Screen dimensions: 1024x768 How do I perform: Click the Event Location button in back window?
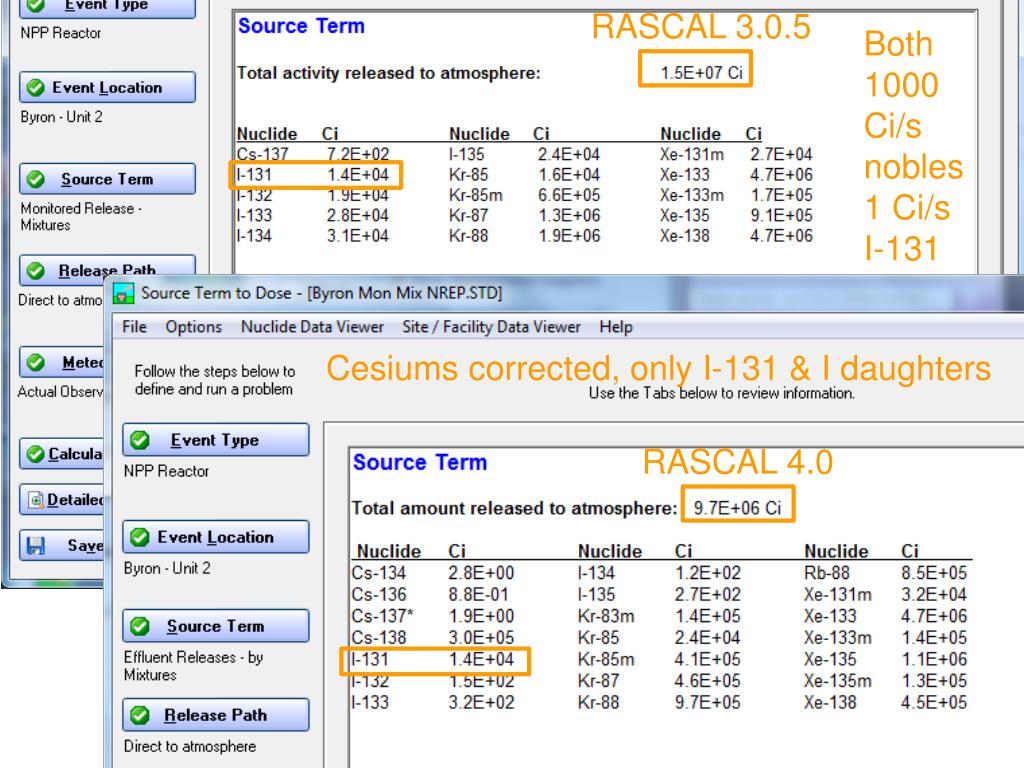click(x=107, y=88)
